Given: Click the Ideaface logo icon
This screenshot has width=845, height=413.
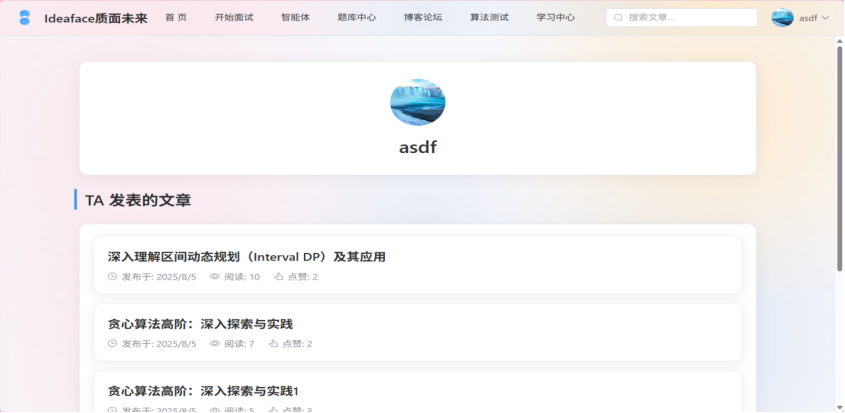Looking at the screenshot, I should [25, 17].
